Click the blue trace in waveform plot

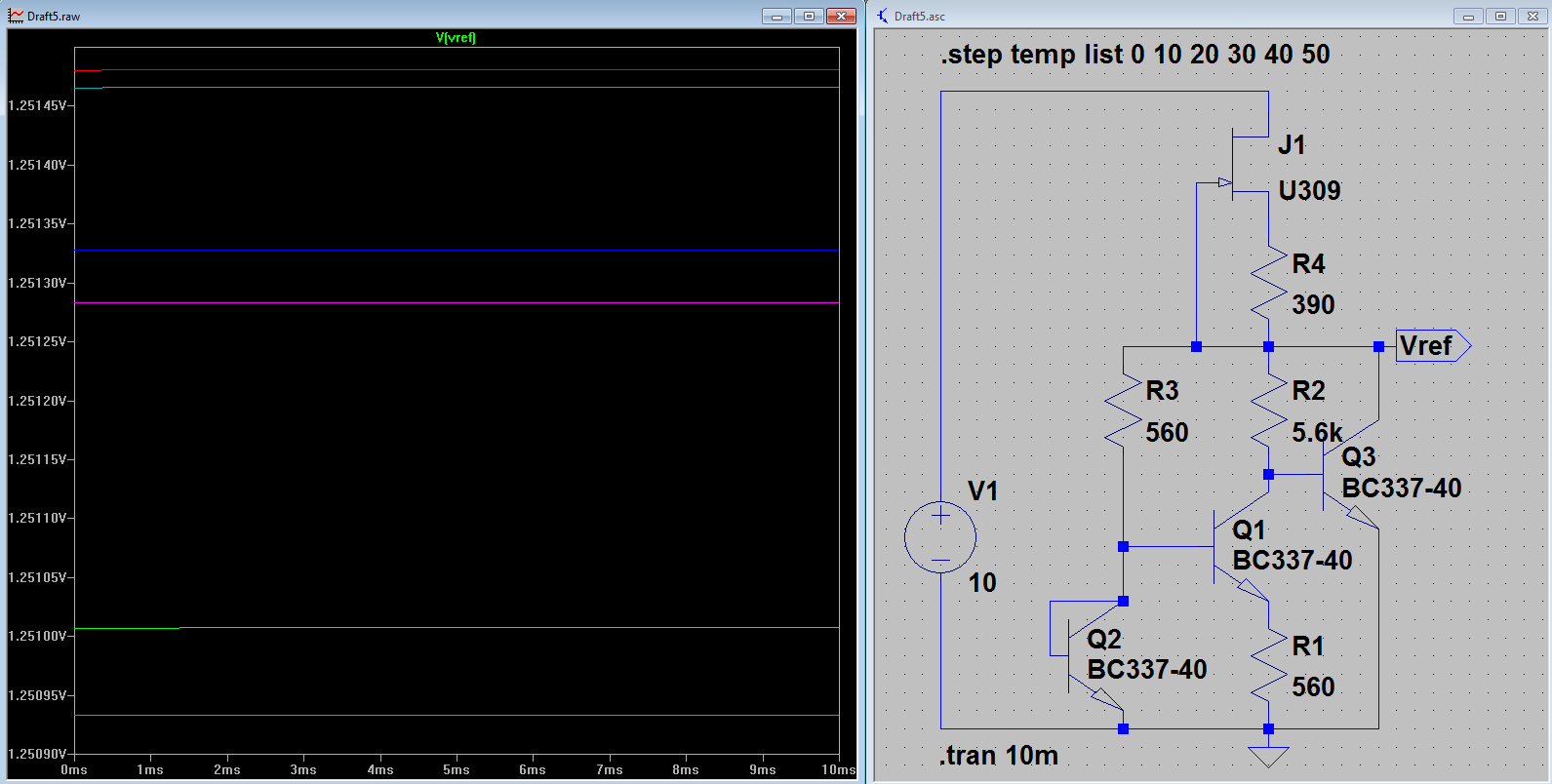[x=457, y=251]
